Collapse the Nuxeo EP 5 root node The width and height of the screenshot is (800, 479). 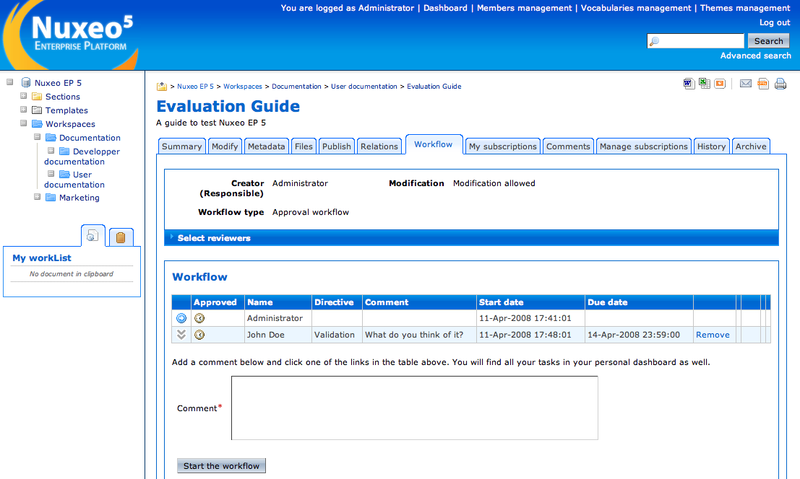point(10,82)
